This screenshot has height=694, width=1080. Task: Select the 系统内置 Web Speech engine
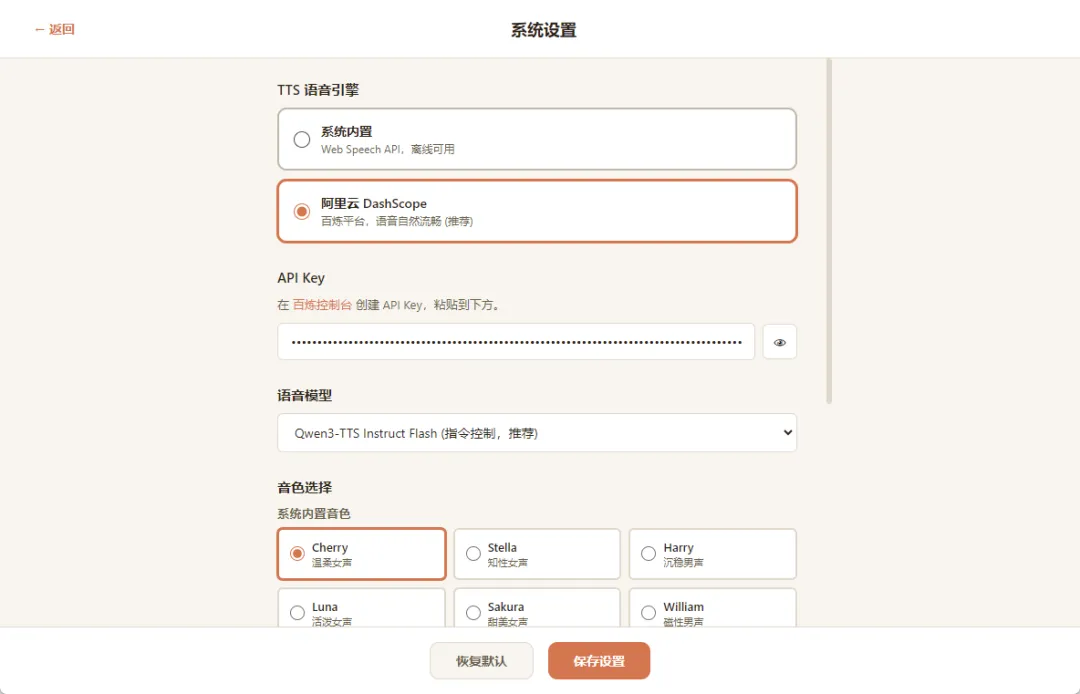[x=537, y=139]
